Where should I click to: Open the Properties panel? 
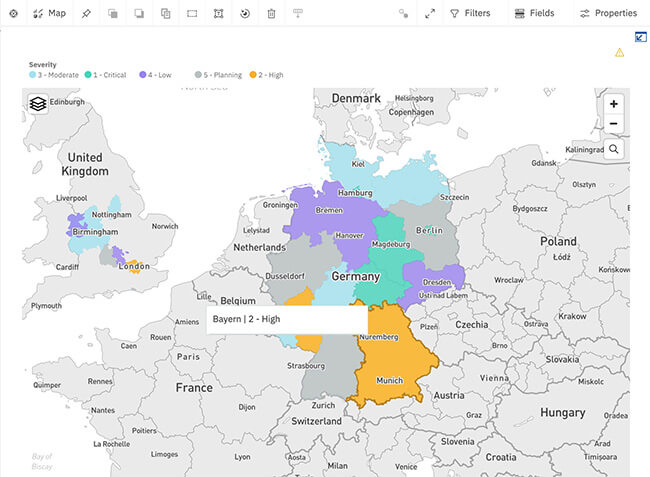tap(608, 14)
